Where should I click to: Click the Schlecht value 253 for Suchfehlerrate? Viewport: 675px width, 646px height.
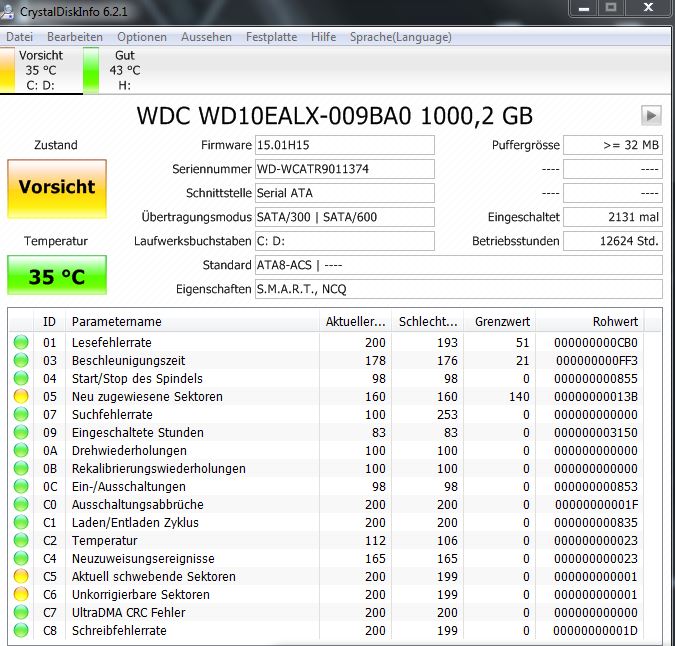point(447,414)
